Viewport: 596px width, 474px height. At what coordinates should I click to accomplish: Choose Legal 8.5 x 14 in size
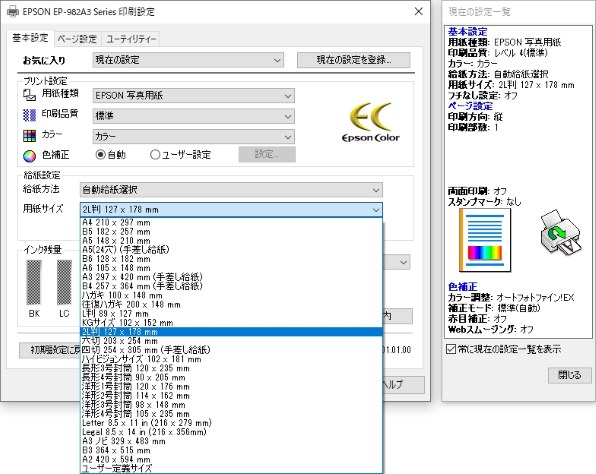point(231,432)
